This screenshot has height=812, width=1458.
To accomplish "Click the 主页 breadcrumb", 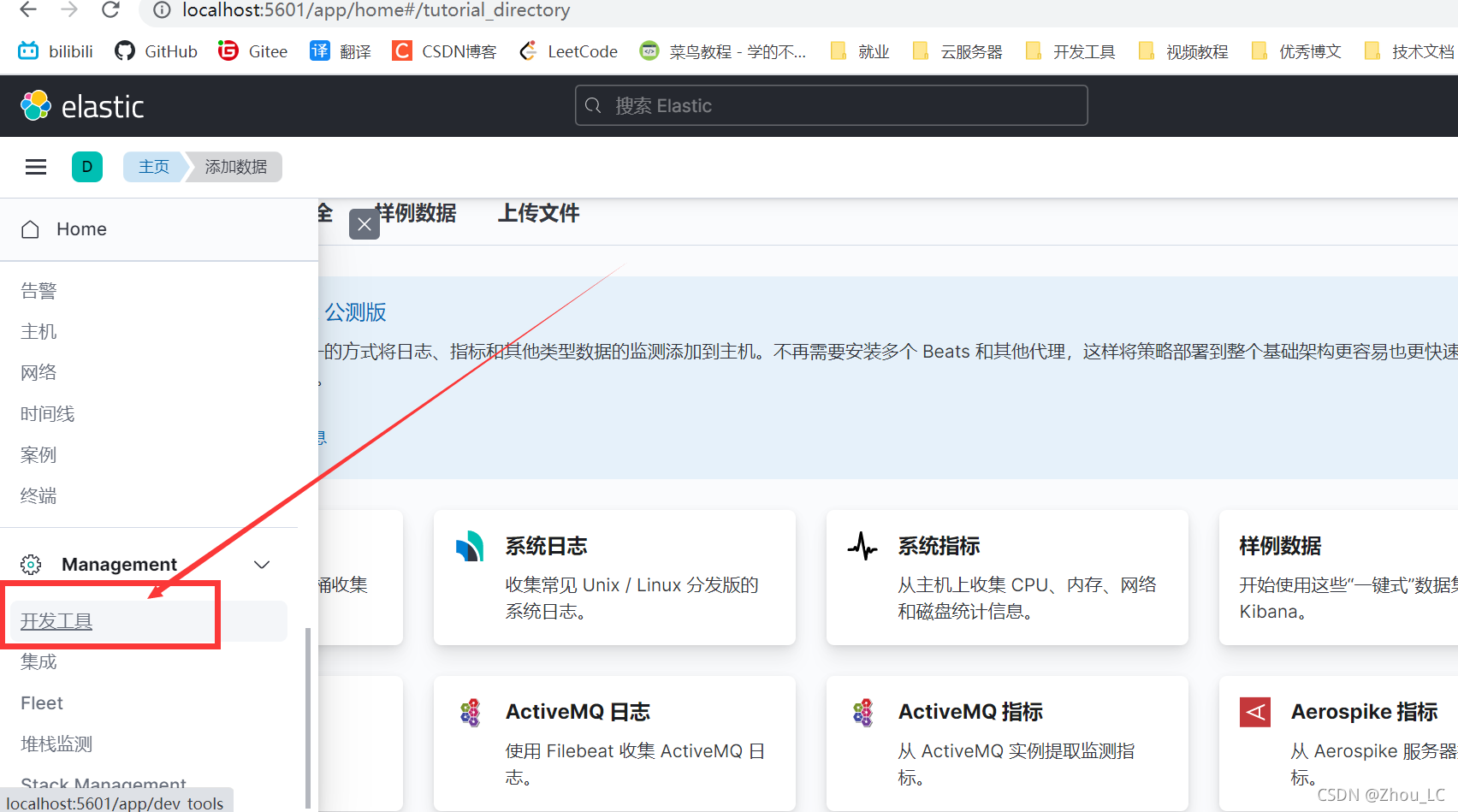I will pyautogui.click(x=154, y=167).
